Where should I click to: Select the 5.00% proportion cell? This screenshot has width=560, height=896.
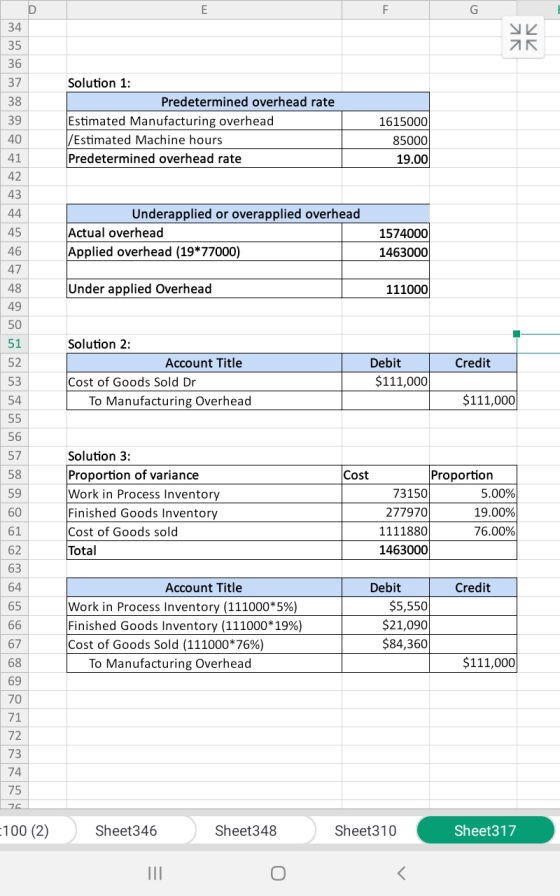[x=473, y=494]
